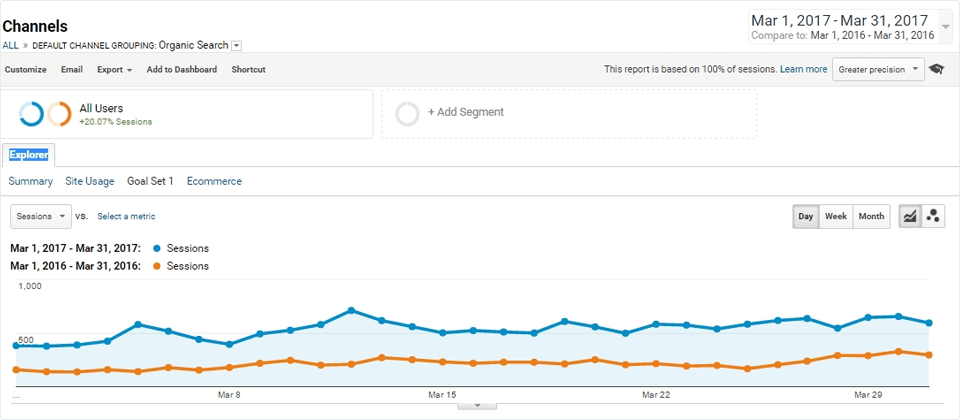The height and width of the screenshot is (420, 960).
Task: Click the Learn more link
Action: [x=803, y=69]
